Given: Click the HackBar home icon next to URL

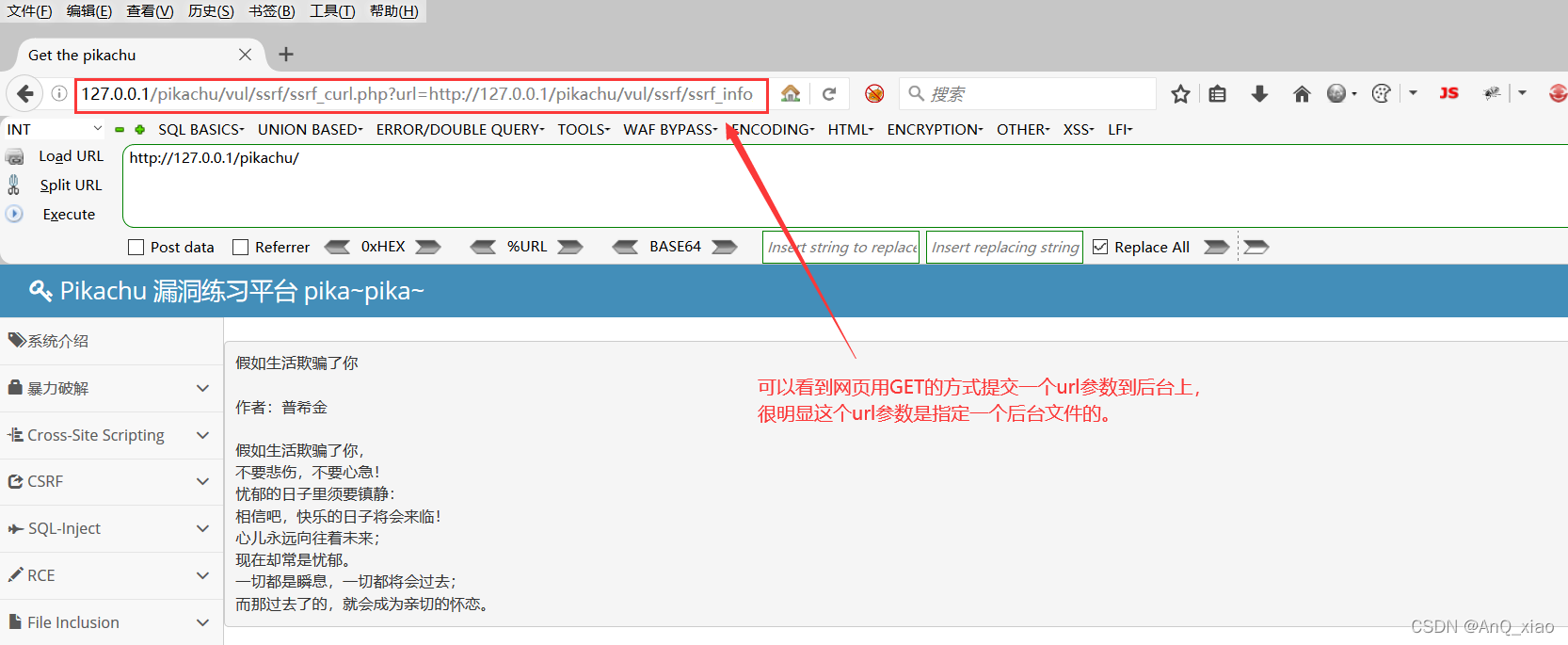Looking at the screenshot, I should [x=791, y=93].
